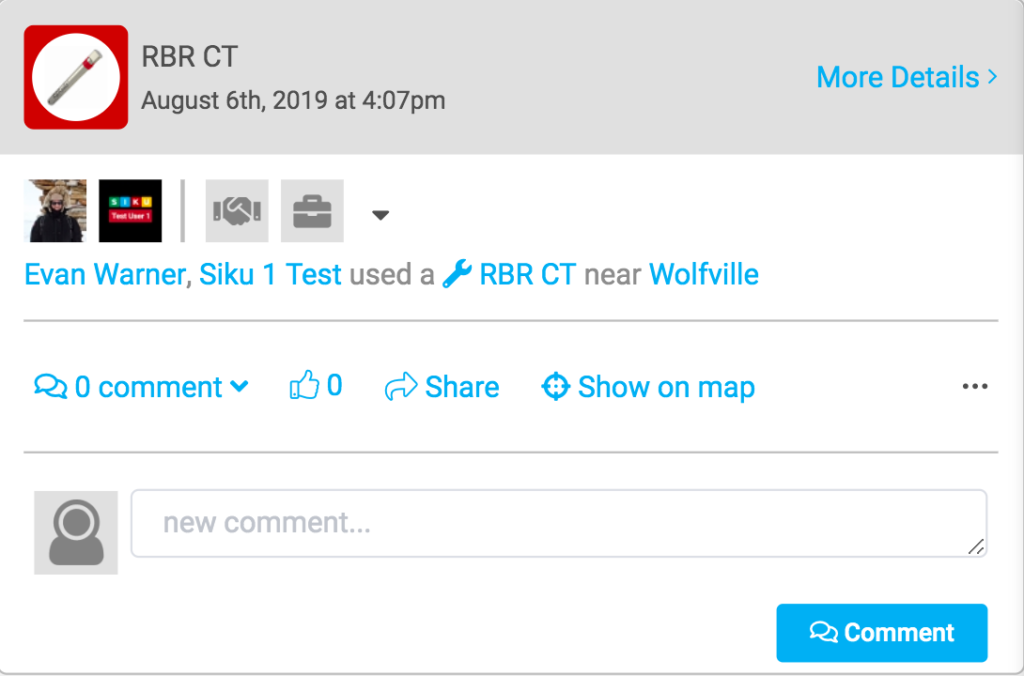
Task: Open the RBR CT tool link
Action: 527,274
